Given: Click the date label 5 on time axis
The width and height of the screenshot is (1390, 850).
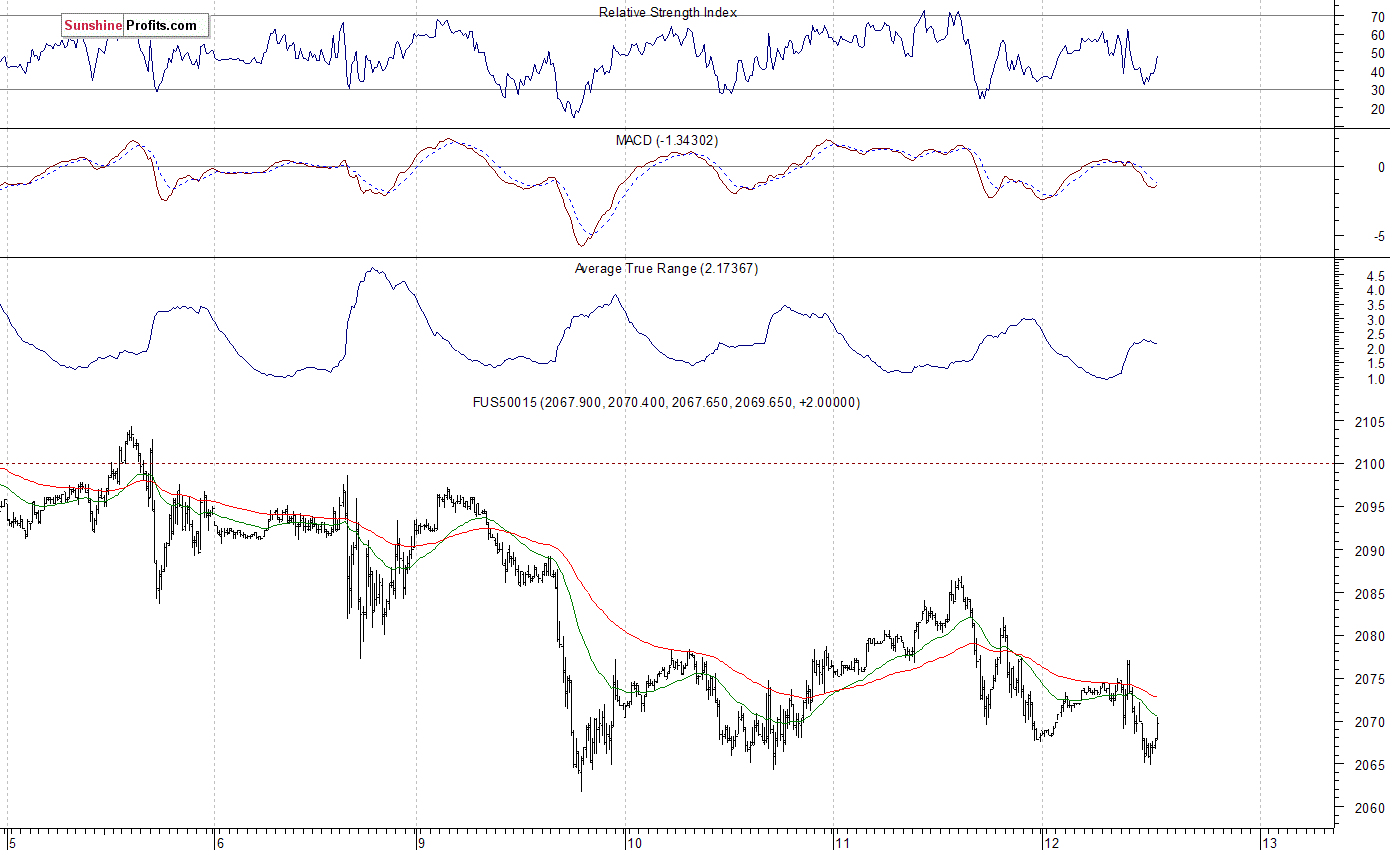Looking at the screenshot, I should 11,842.
